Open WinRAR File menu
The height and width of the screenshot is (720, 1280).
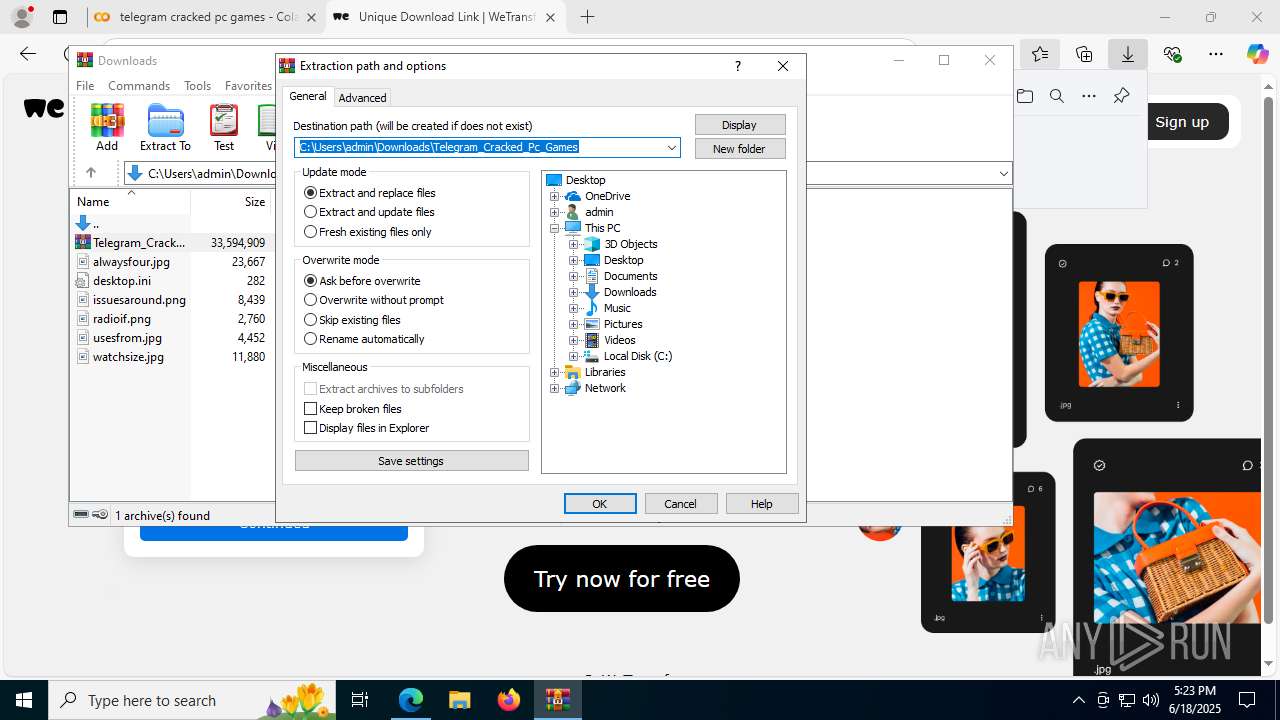(85, 86)
